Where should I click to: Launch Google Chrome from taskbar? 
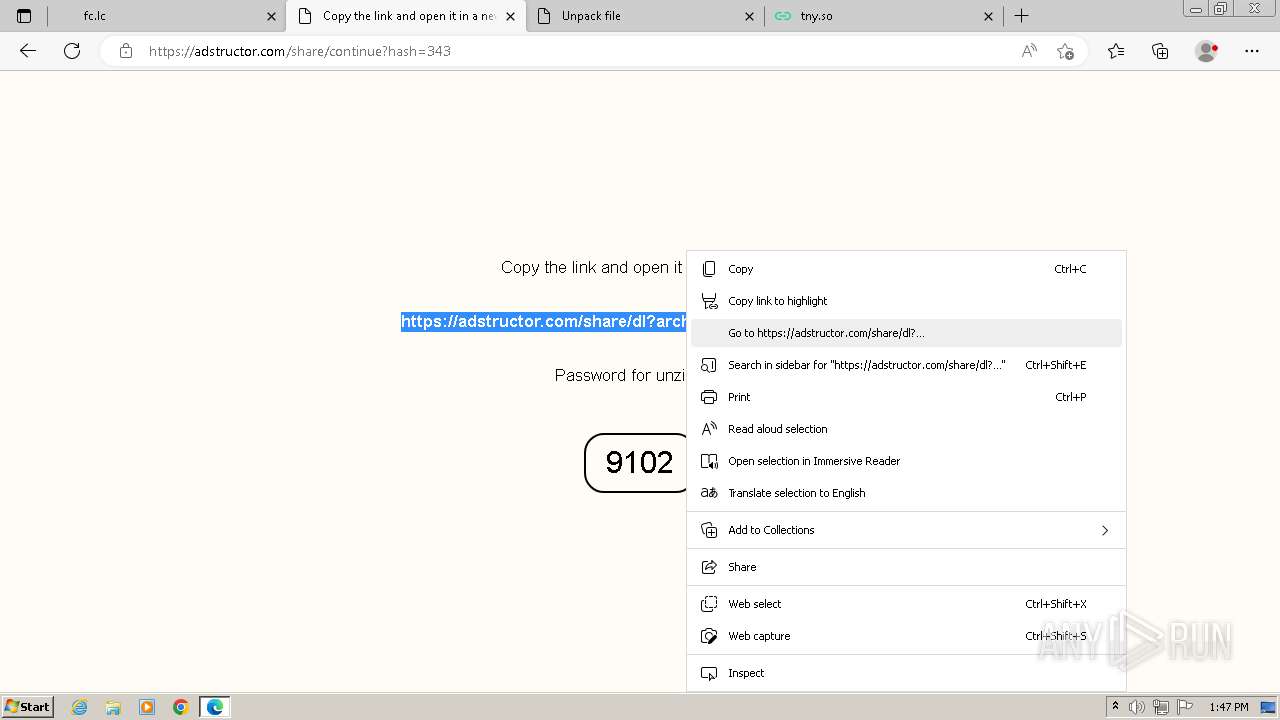click(x=181, y=707)
